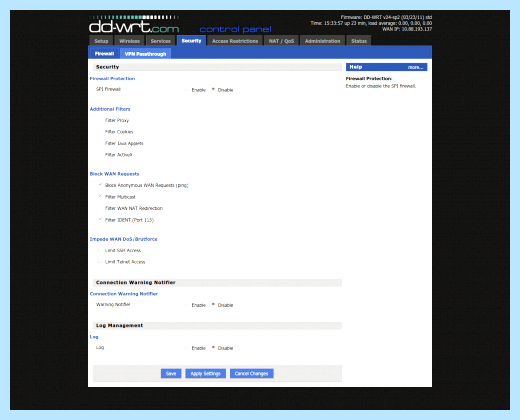Enable the SPI Firewall radio option
This screenshot has height=420, width=520.
tap(187, 90)
